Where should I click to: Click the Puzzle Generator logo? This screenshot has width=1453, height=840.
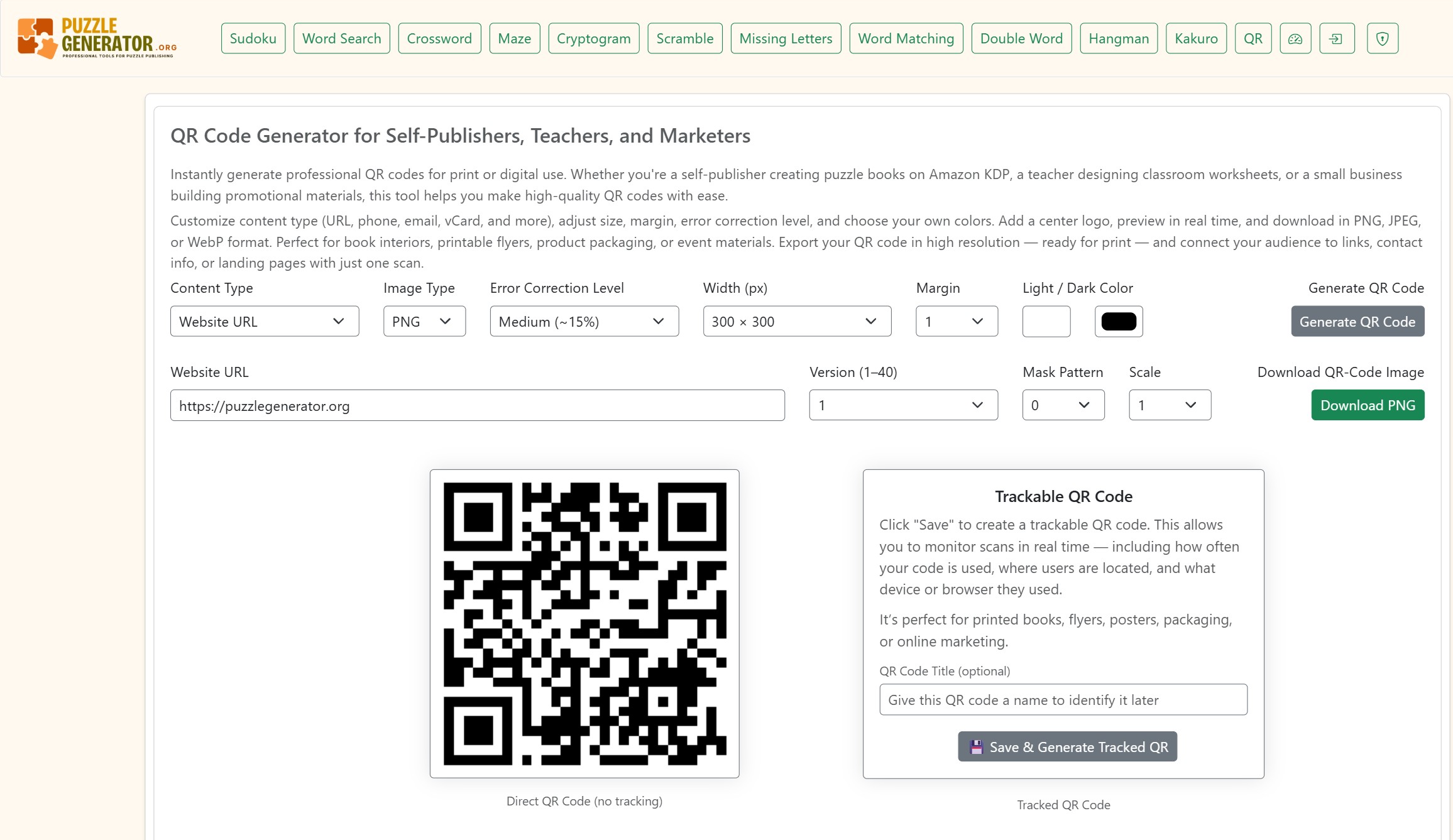pos(96,38)
